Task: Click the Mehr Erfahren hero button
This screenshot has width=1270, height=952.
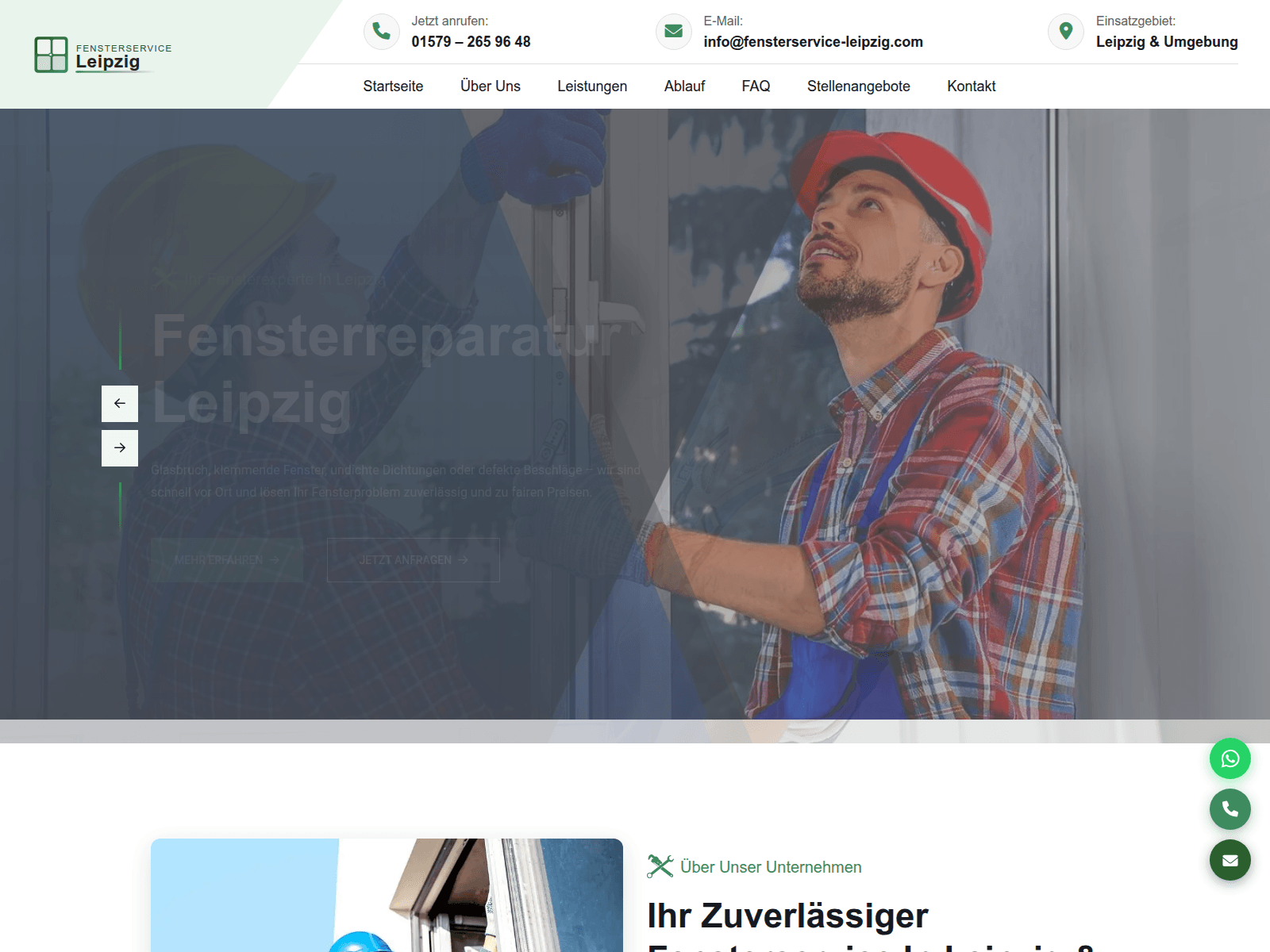Action: click(227, 560)
